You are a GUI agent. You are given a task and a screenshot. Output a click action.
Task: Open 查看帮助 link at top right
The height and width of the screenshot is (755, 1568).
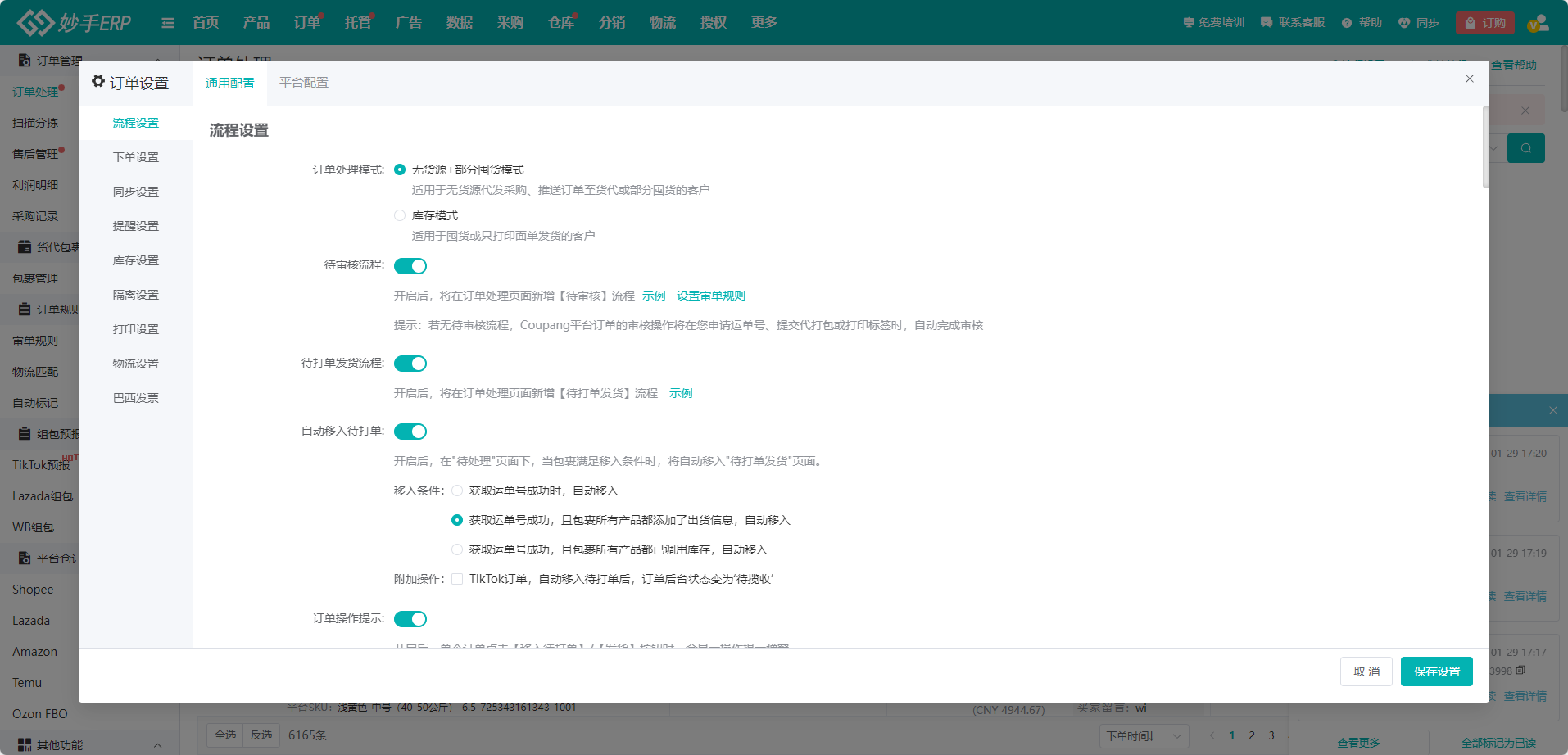click(x=1514, y=65)
